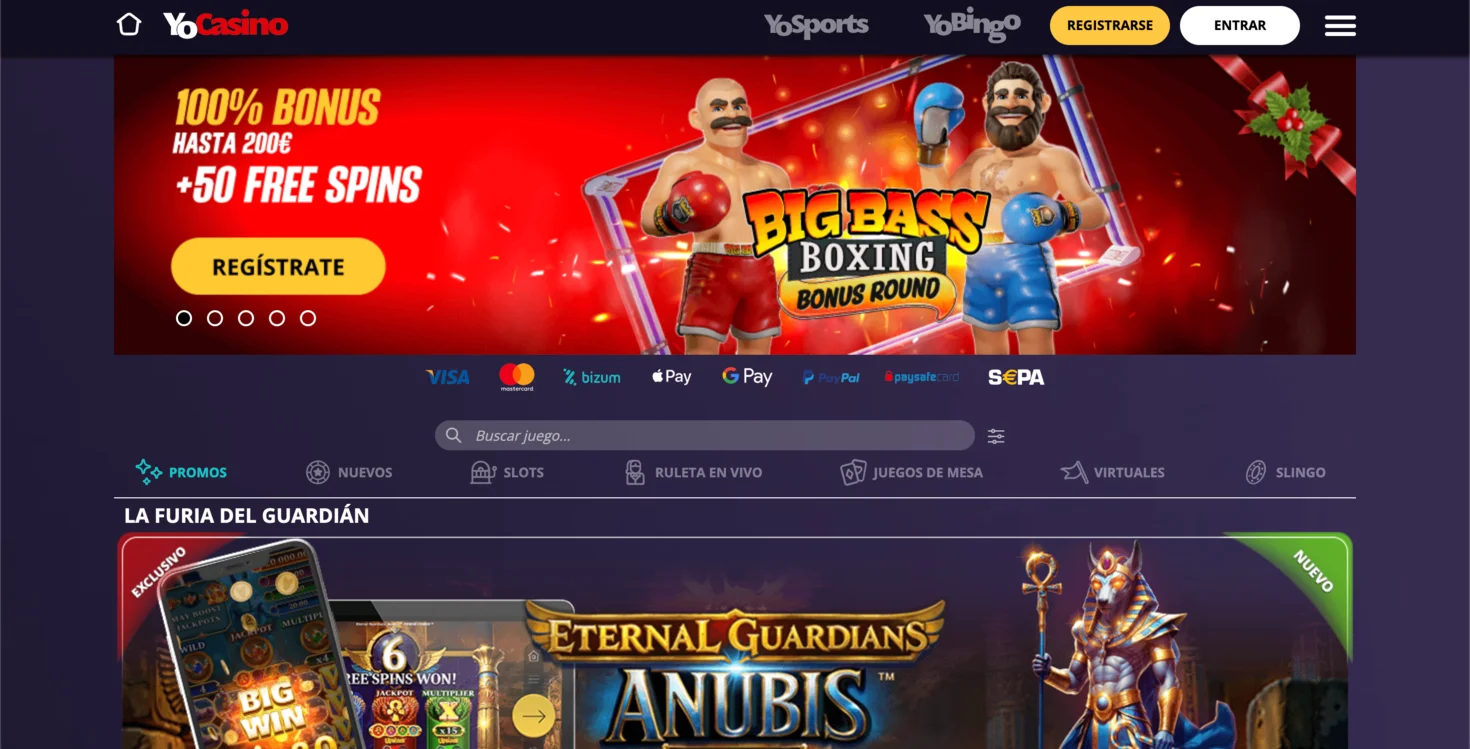Click the Entrar login button
This screenshot has height=749, width=1470.
[1240, 26]
